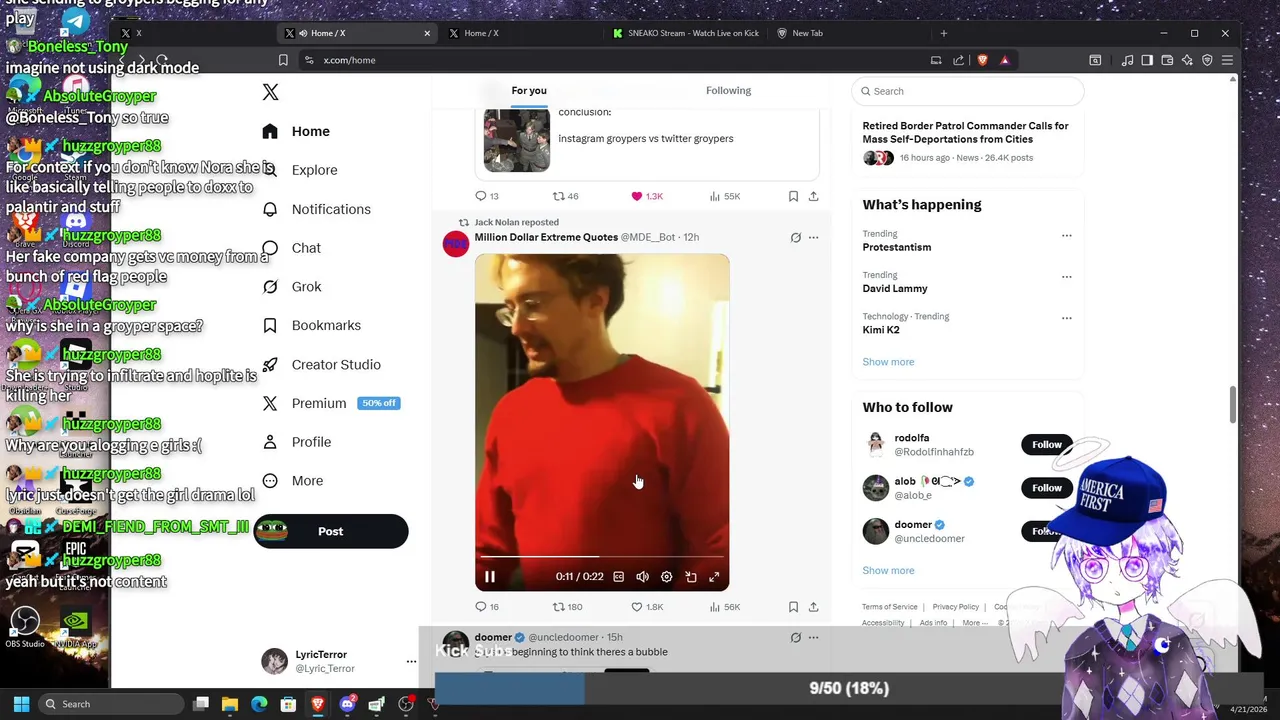Open Brave playlist music note icon
1280x720 pixels.
1127,60
